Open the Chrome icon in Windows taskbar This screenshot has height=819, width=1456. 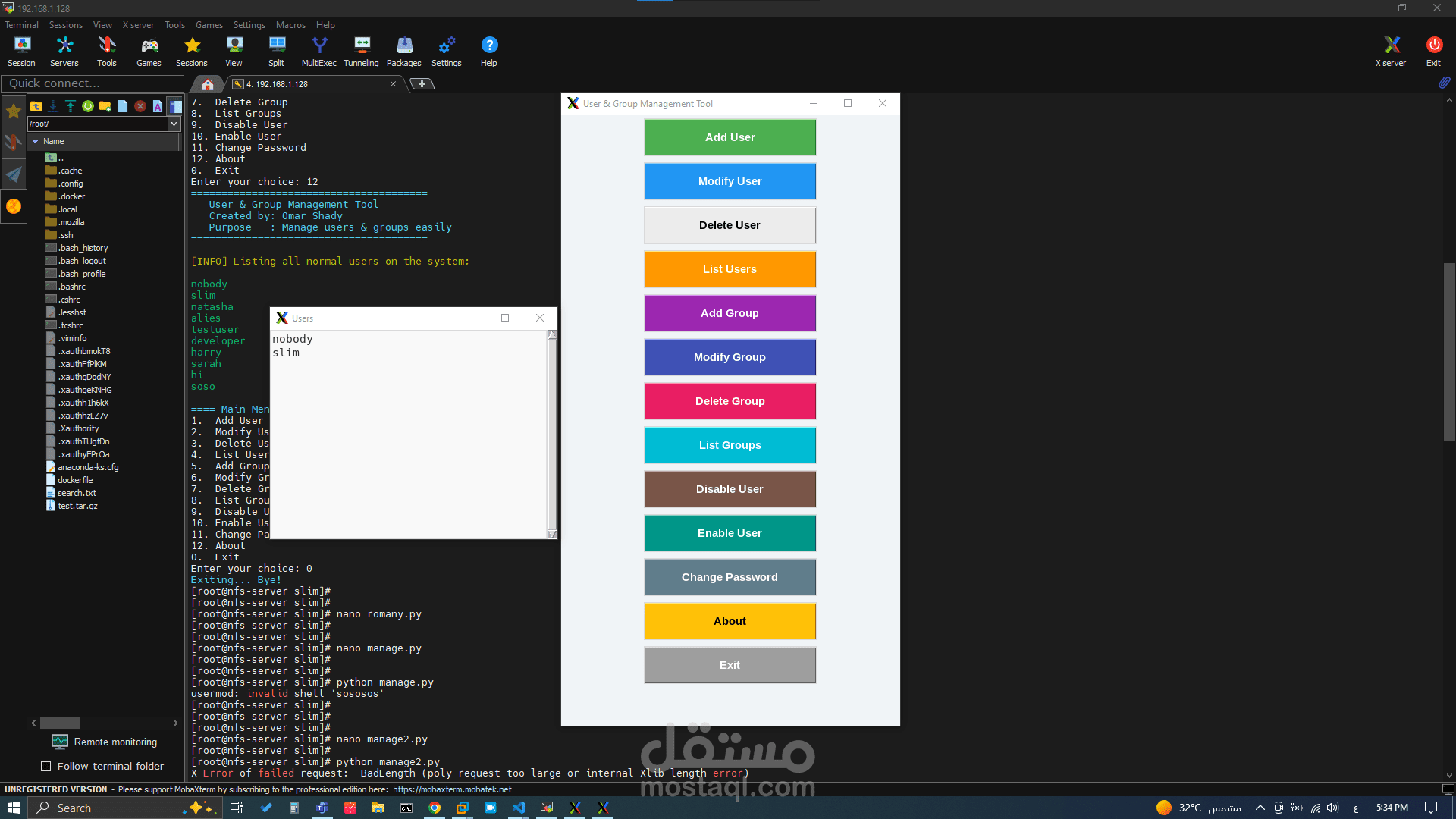[x=435, y=808]
